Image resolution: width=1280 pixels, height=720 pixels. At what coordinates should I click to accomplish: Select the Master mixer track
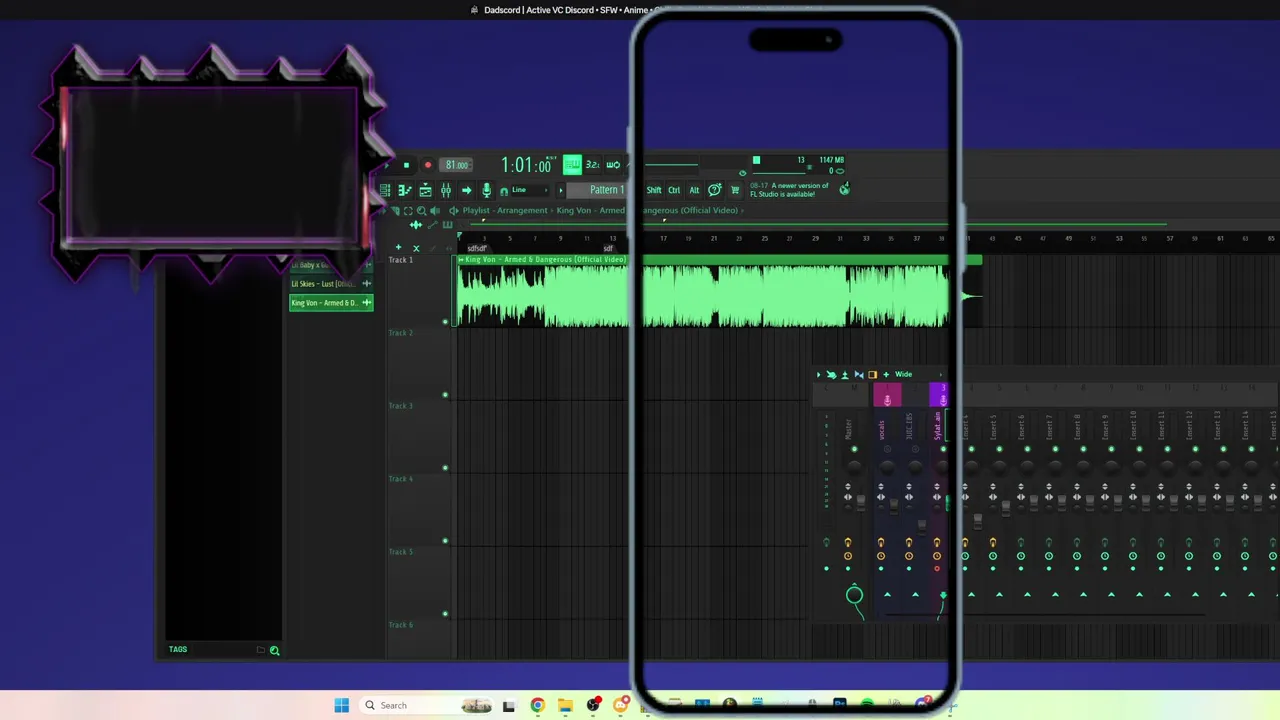(x=850, y=428)
